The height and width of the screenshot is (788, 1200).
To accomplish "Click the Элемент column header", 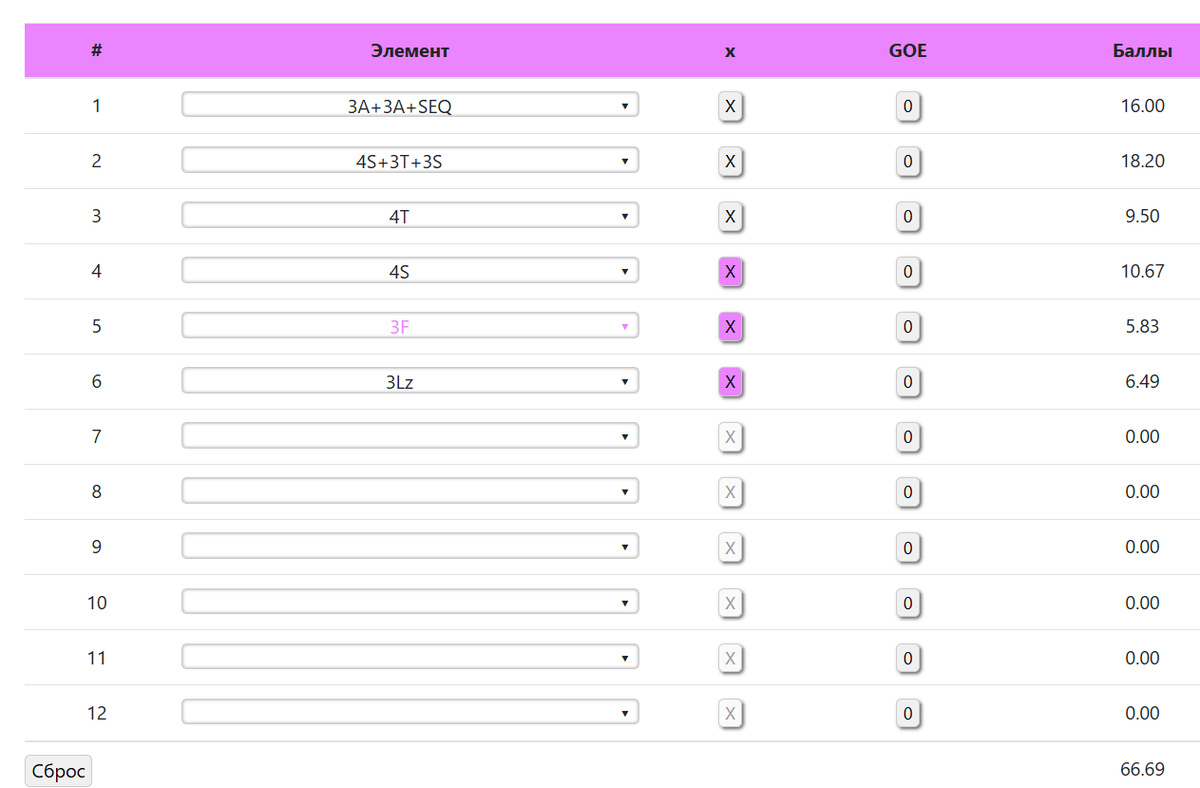I will pos(410,51).
